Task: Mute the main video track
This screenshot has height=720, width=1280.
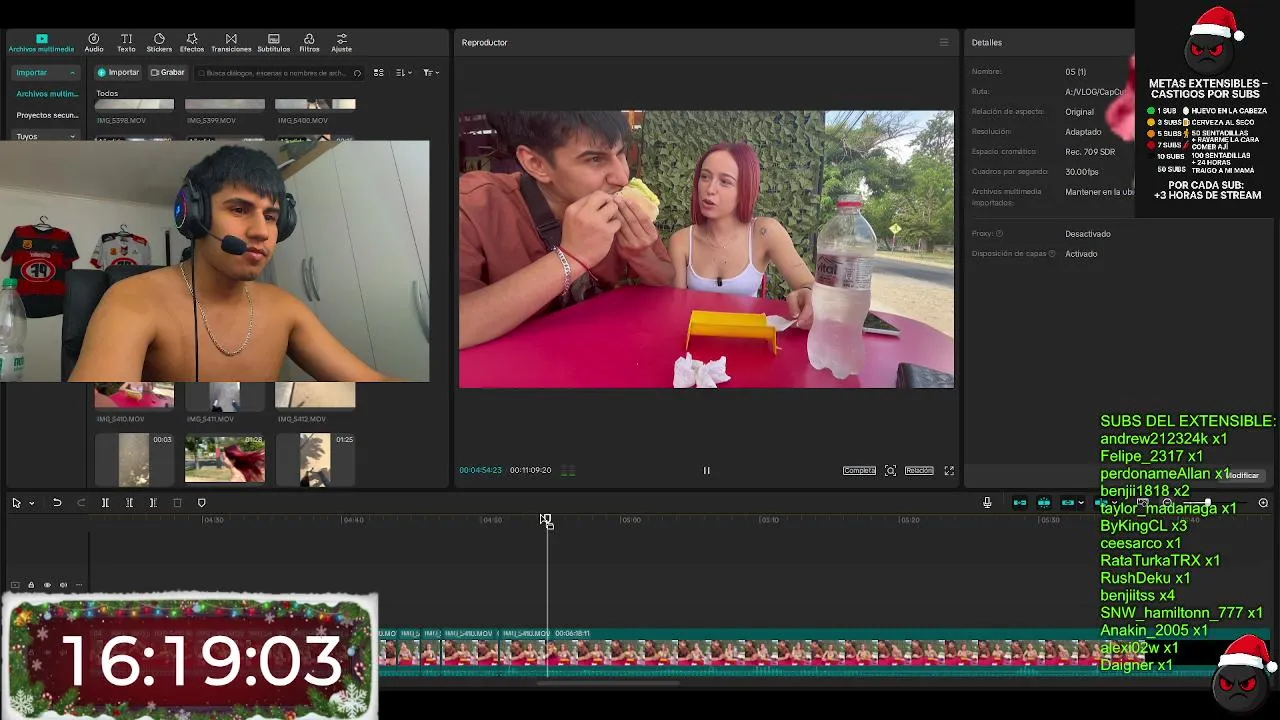Action: (x=63, y=585)
